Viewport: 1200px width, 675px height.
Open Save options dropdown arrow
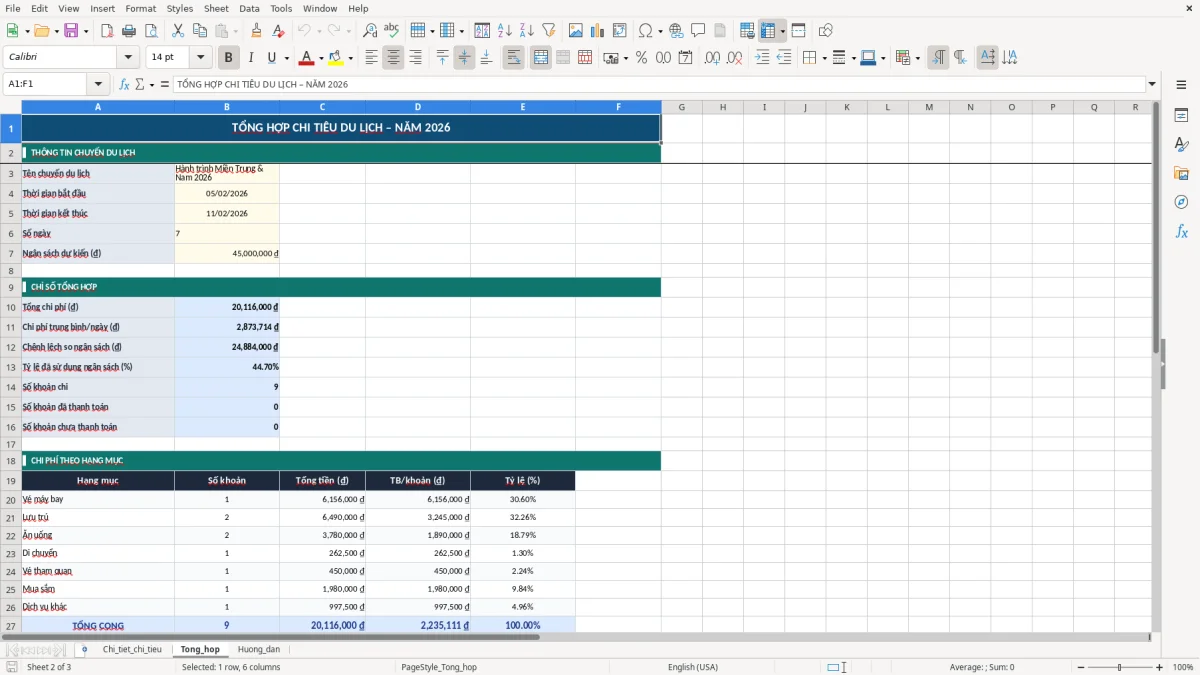(86, 31)
